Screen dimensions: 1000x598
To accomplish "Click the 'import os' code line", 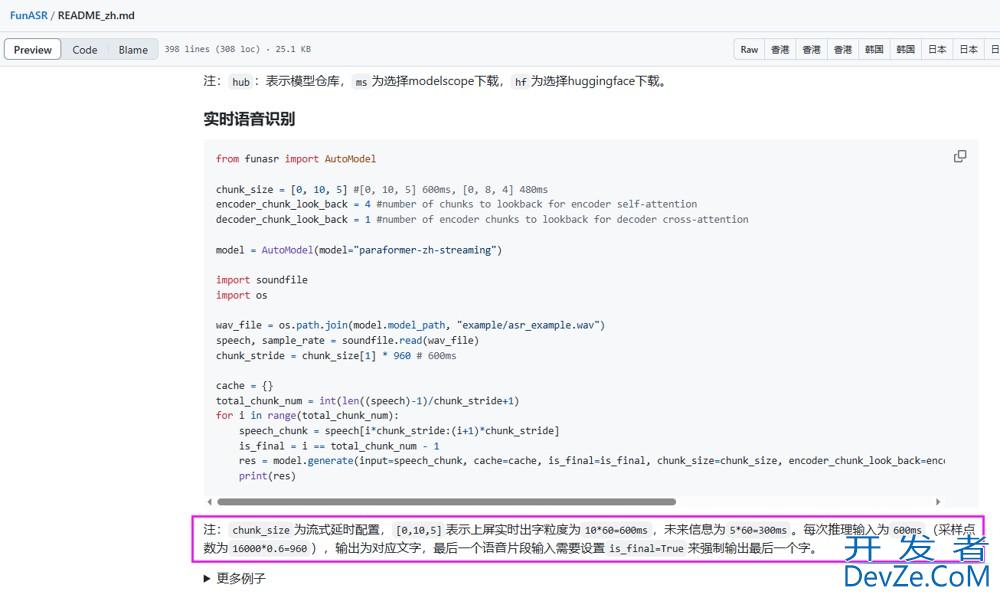I will (x=242, y=295).
